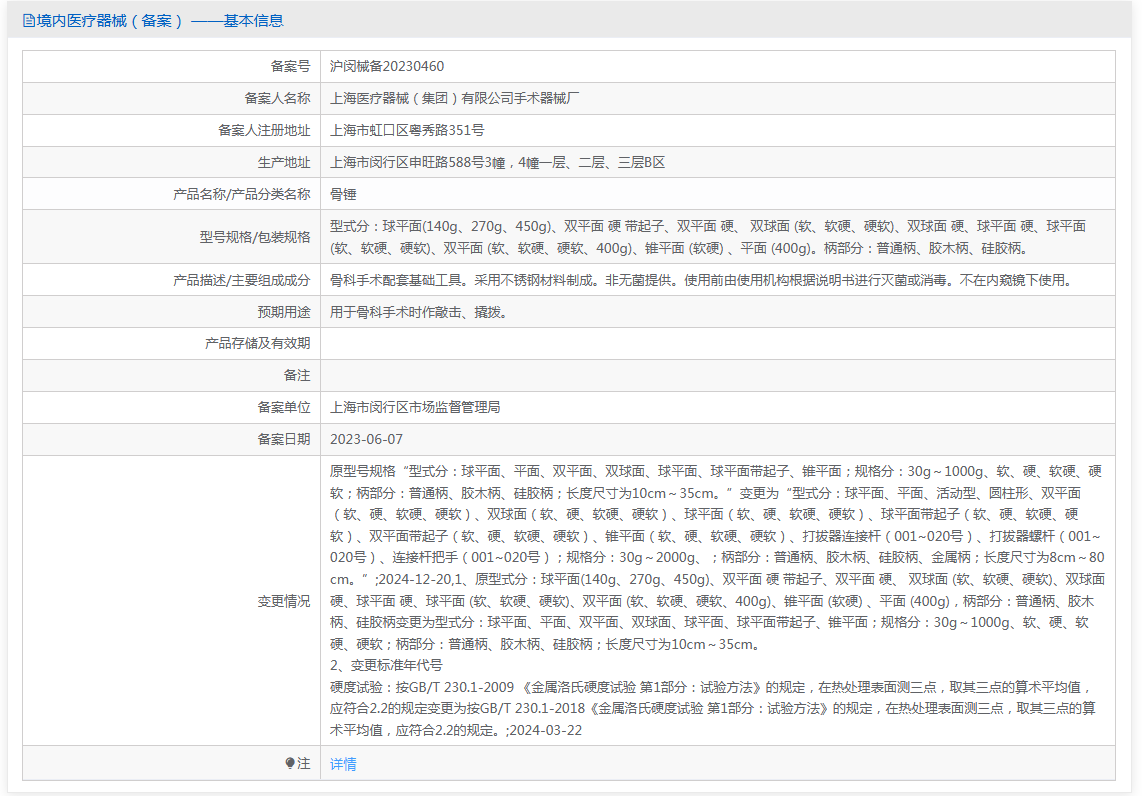Click the 备案日期 label

284,439
